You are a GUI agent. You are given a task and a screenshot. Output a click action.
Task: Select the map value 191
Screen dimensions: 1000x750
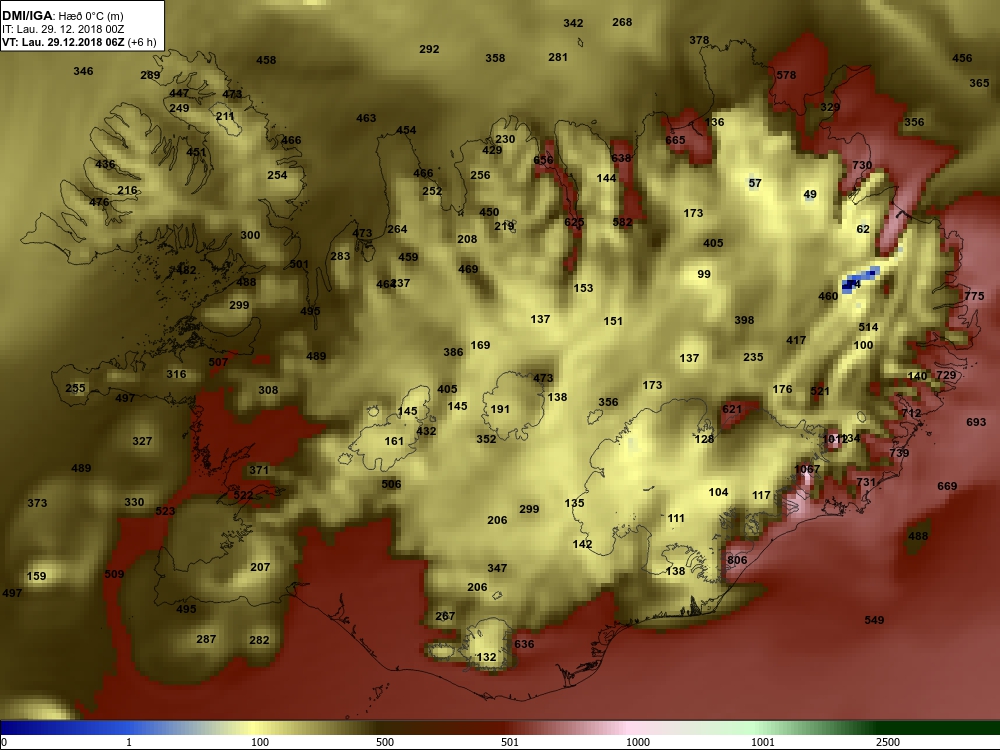click(x=500, y=409)
